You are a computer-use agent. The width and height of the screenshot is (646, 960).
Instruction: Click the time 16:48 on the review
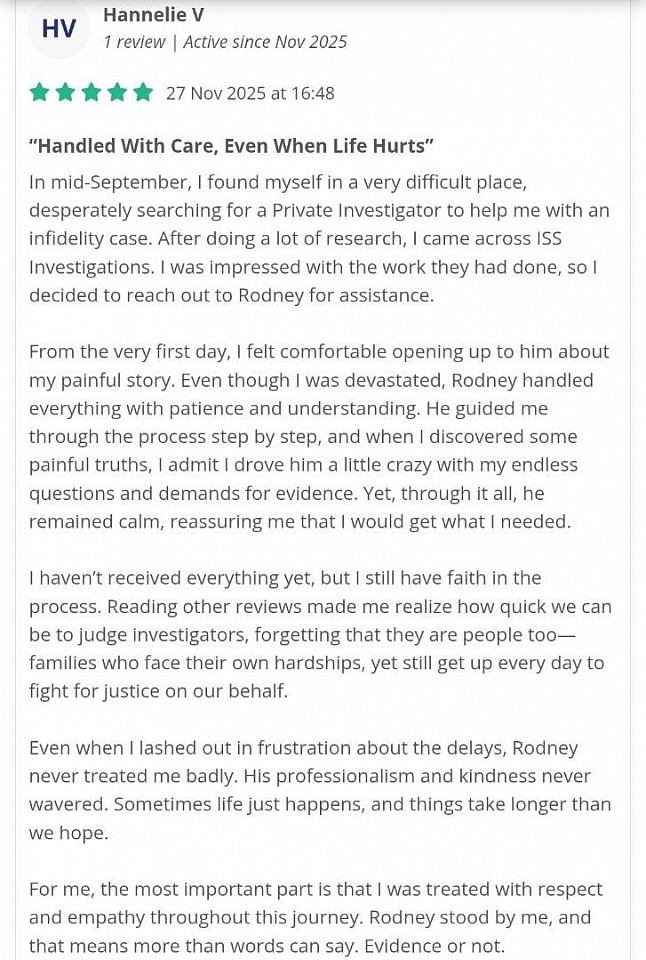click(x=311, y=93)
